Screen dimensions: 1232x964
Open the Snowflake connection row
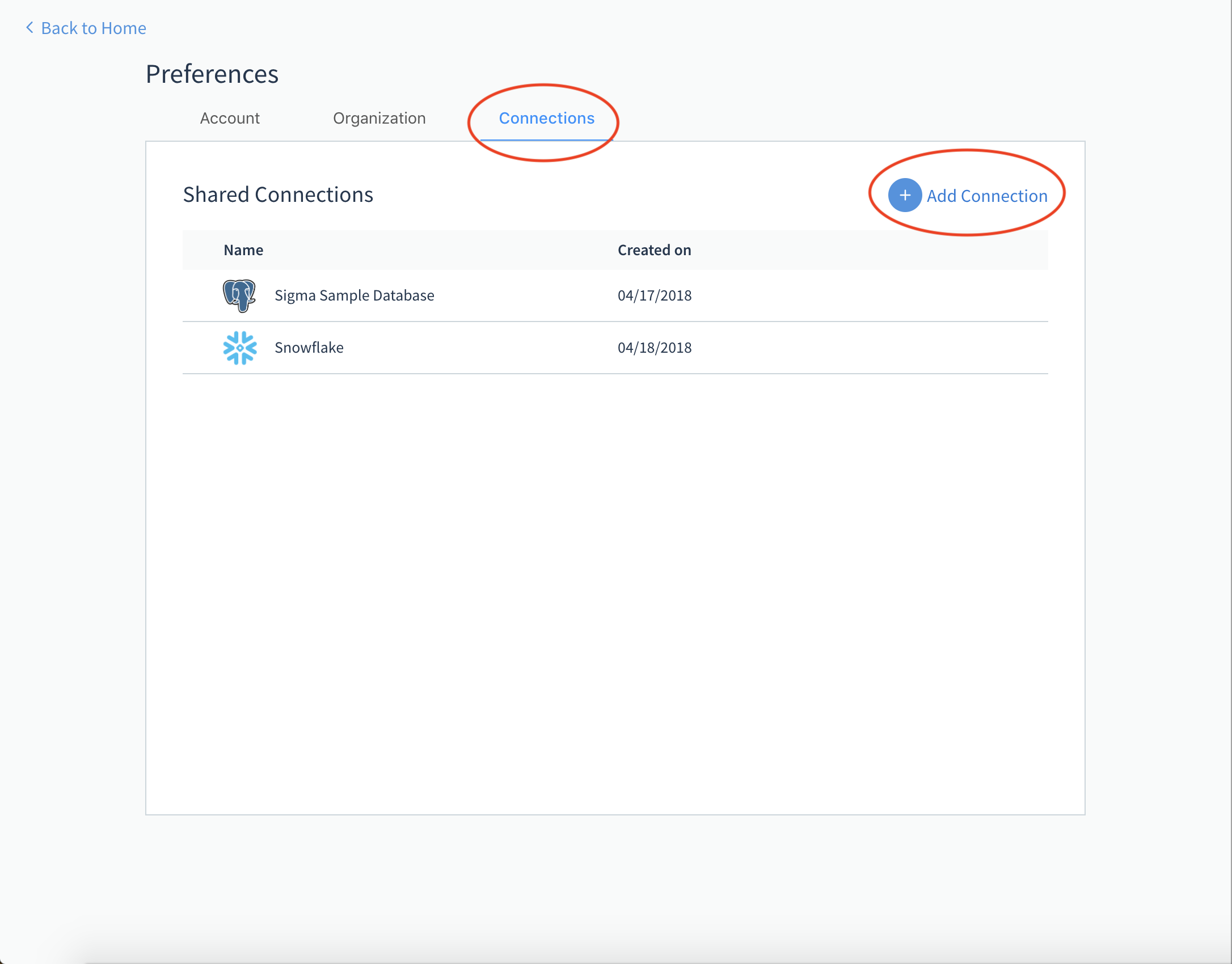click(615, 348)
